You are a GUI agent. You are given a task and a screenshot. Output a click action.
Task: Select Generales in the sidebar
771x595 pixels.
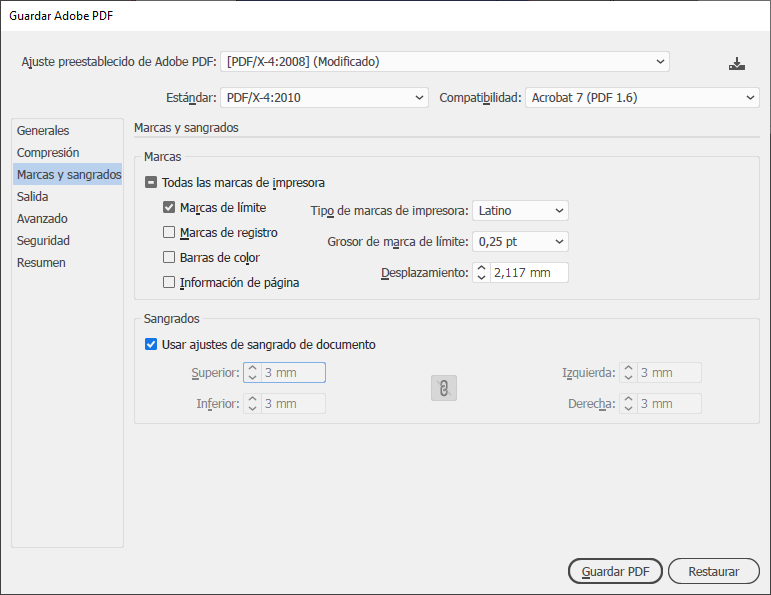pyautogui.click(x=67, y=130)
